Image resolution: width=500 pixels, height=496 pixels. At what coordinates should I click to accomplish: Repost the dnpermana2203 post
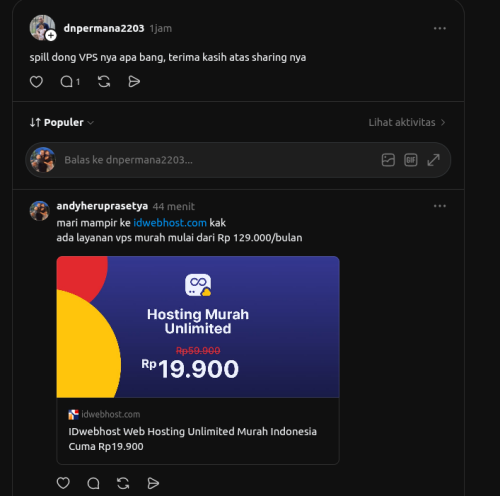point(104,82)
